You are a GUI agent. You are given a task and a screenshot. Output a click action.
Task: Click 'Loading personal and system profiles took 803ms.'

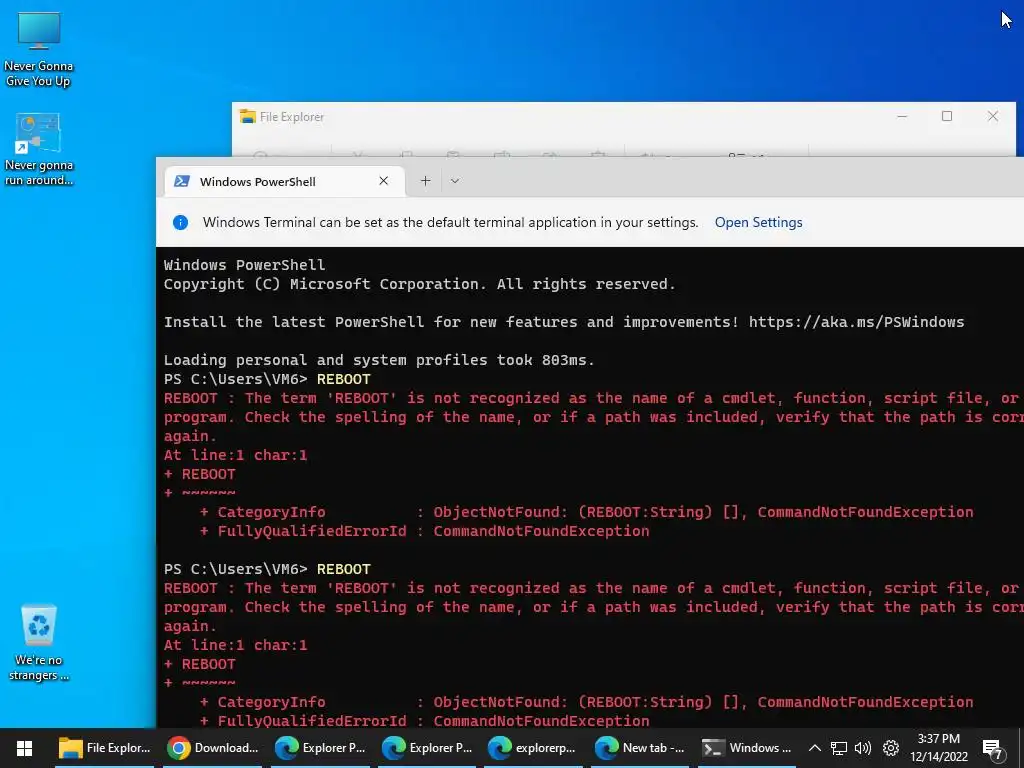click(x=379, y=360)
